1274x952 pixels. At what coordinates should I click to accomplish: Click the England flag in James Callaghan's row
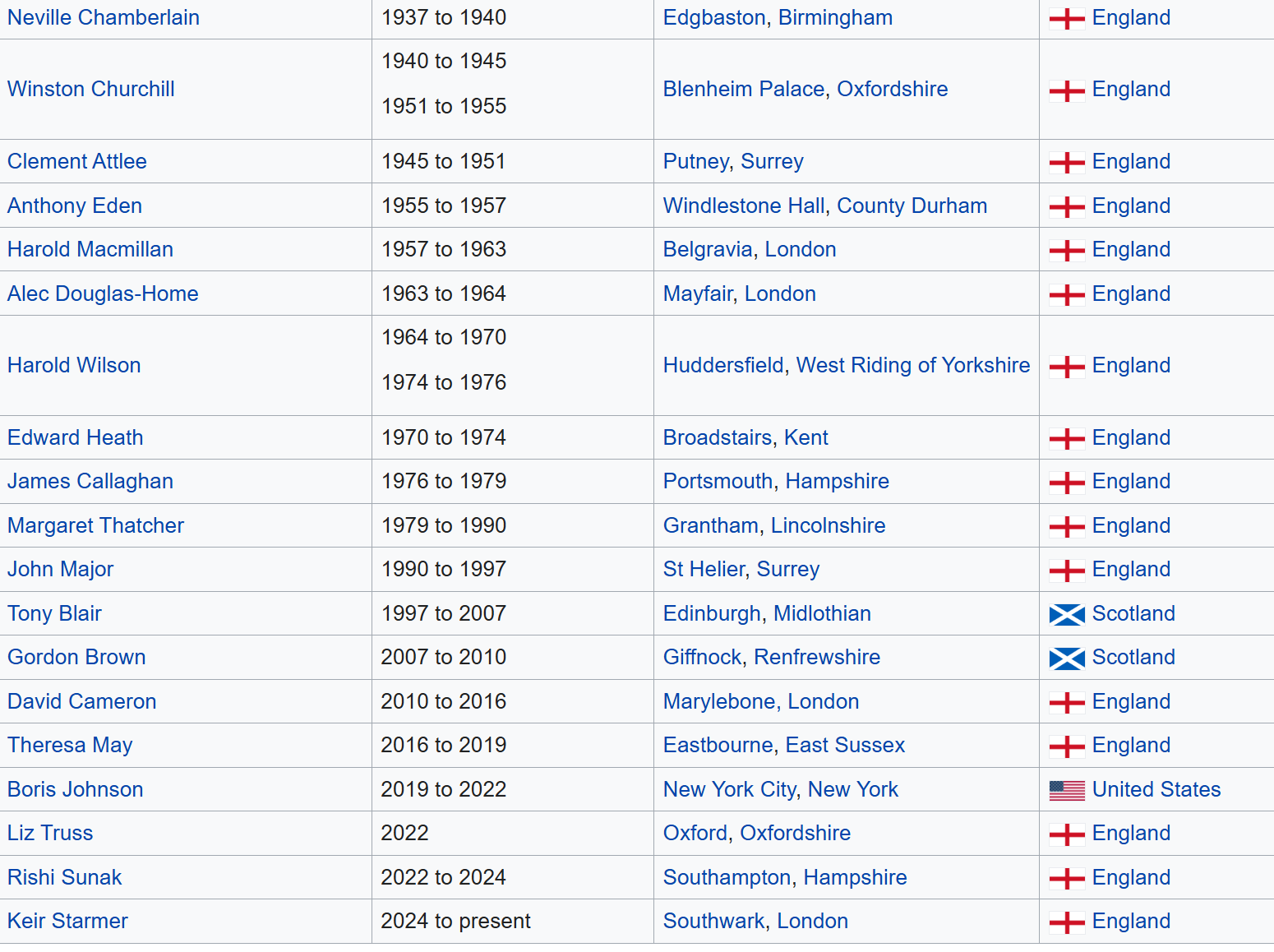(1067, 483)
